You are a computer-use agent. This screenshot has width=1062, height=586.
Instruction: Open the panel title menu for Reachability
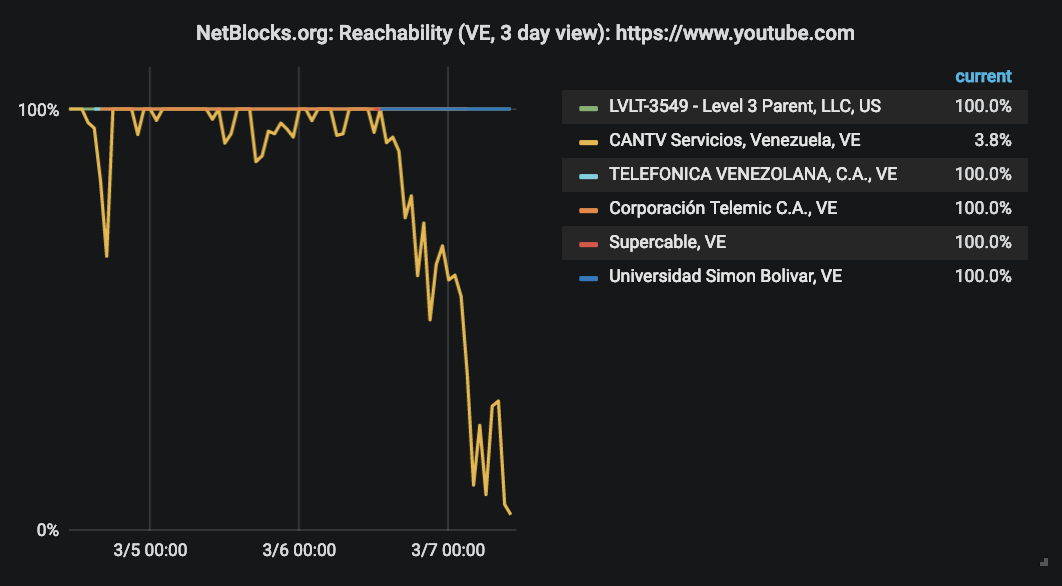click(x=525, y=33)
